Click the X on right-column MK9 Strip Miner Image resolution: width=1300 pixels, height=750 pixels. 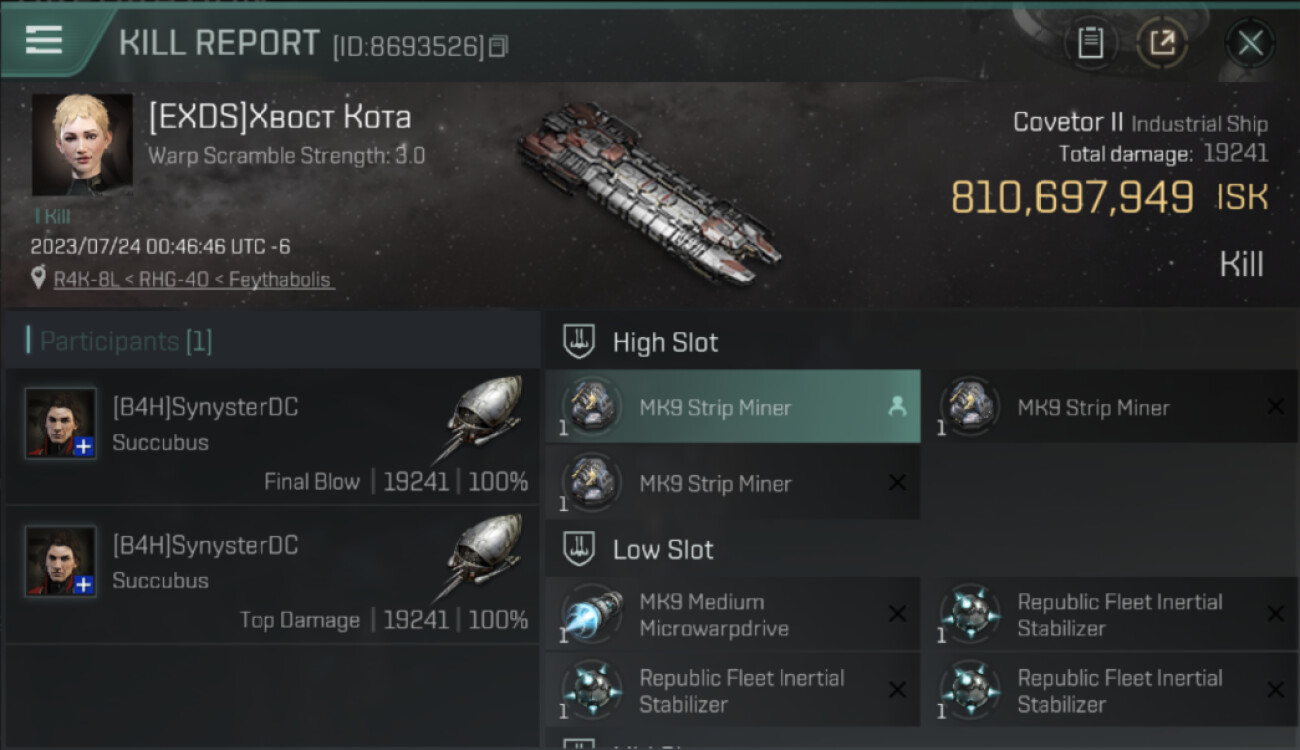[1275, 406]
